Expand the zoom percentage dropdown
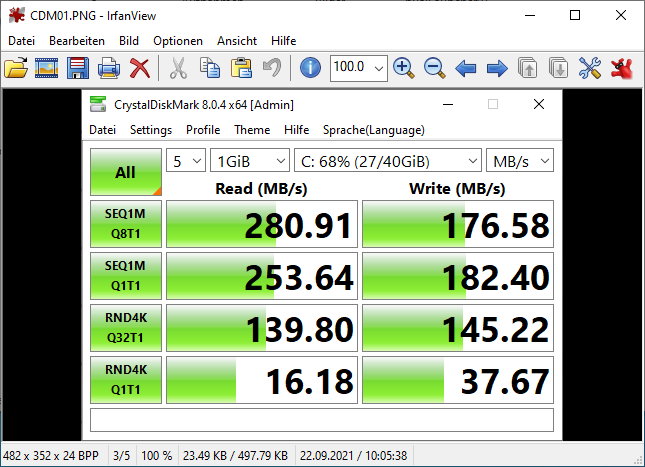The image size is (645, 467). (x=378, y=68)
